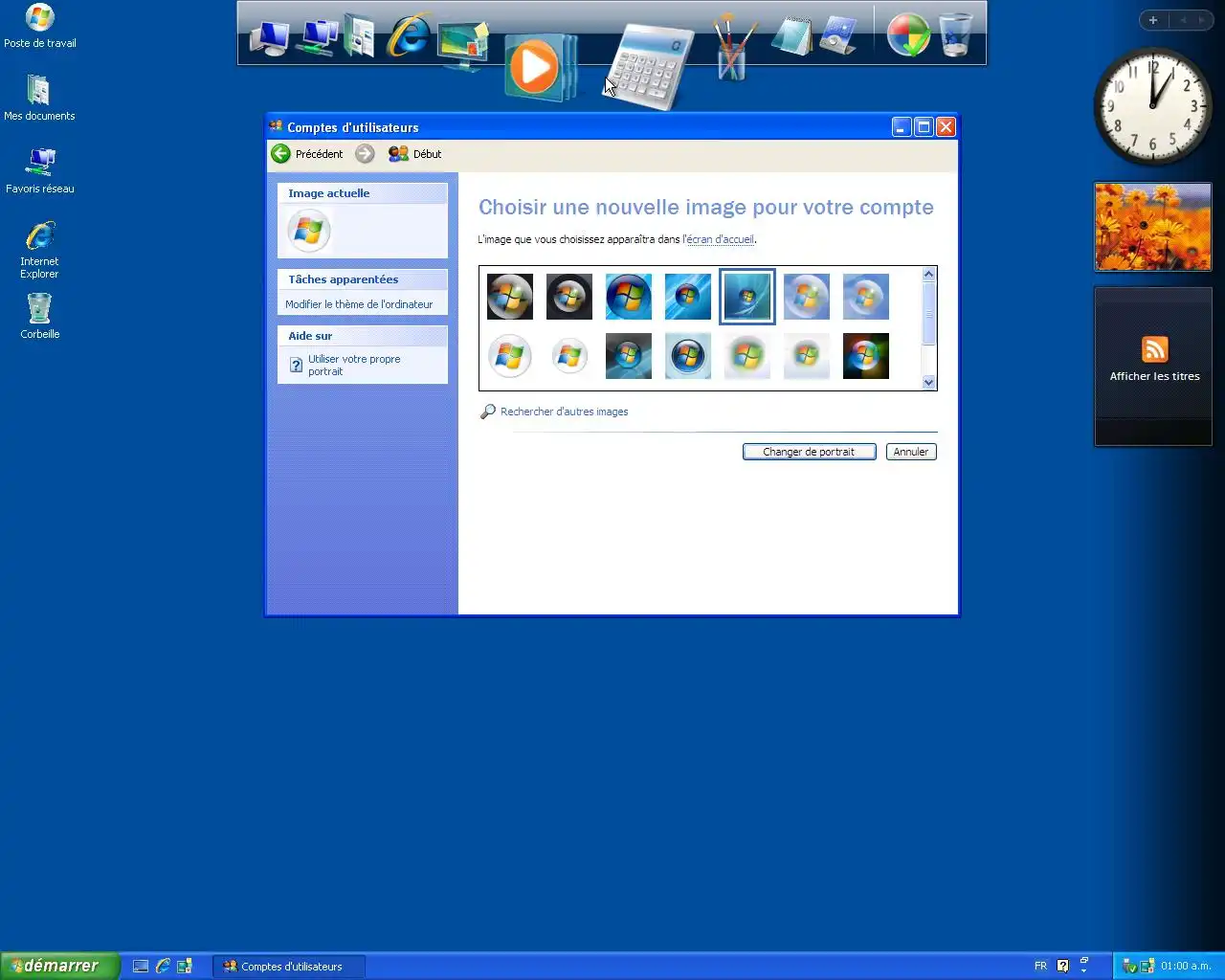Minimize the Comptes d'utilisateurs window
This screenshot has height=980, width=1225.
902,127
